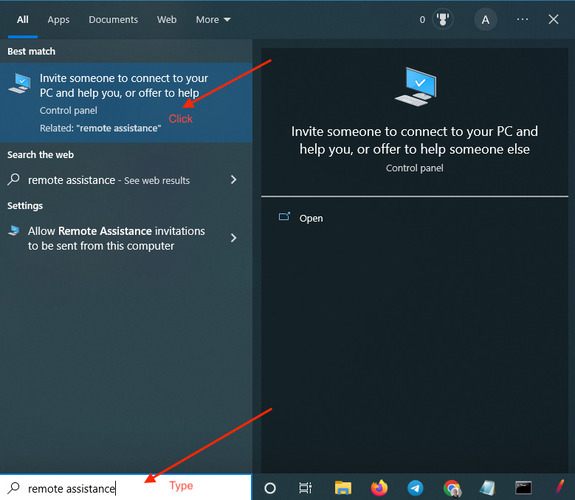Click the Open action icon in preview pane
This screenshot has height=500, width=575.
click(x=284, y=216)
